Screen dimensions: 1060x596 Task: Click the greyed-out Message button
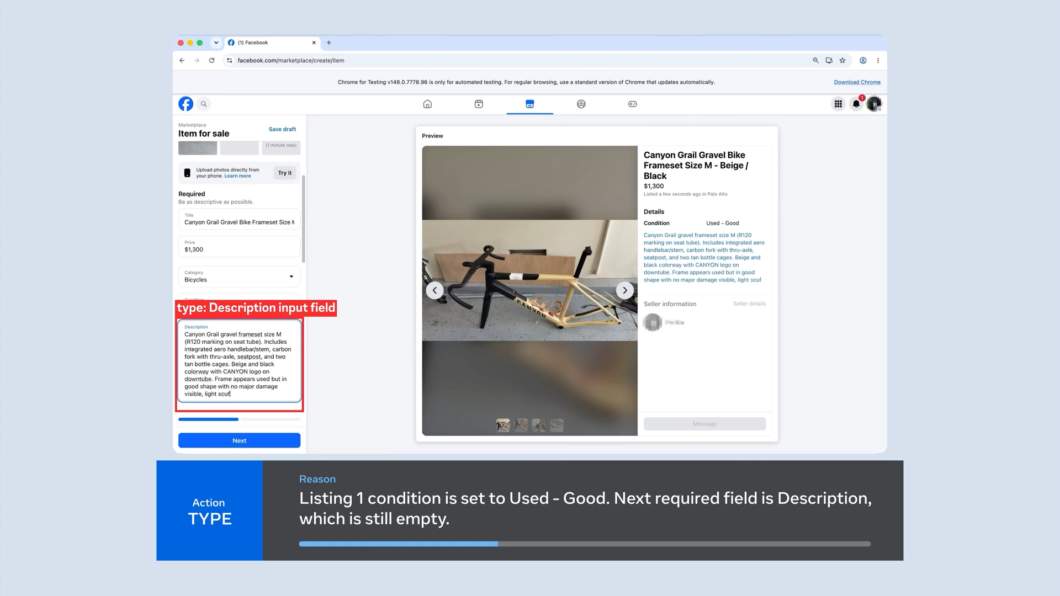704,424
